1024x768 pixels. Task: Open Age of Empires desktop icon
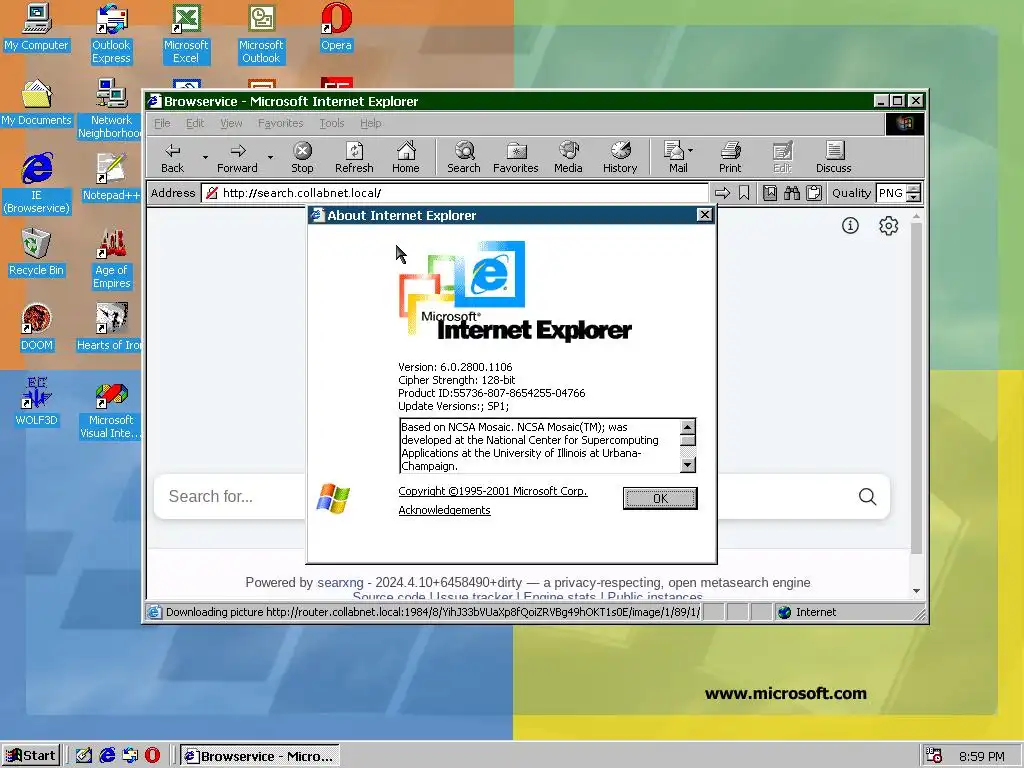point(111,259)
